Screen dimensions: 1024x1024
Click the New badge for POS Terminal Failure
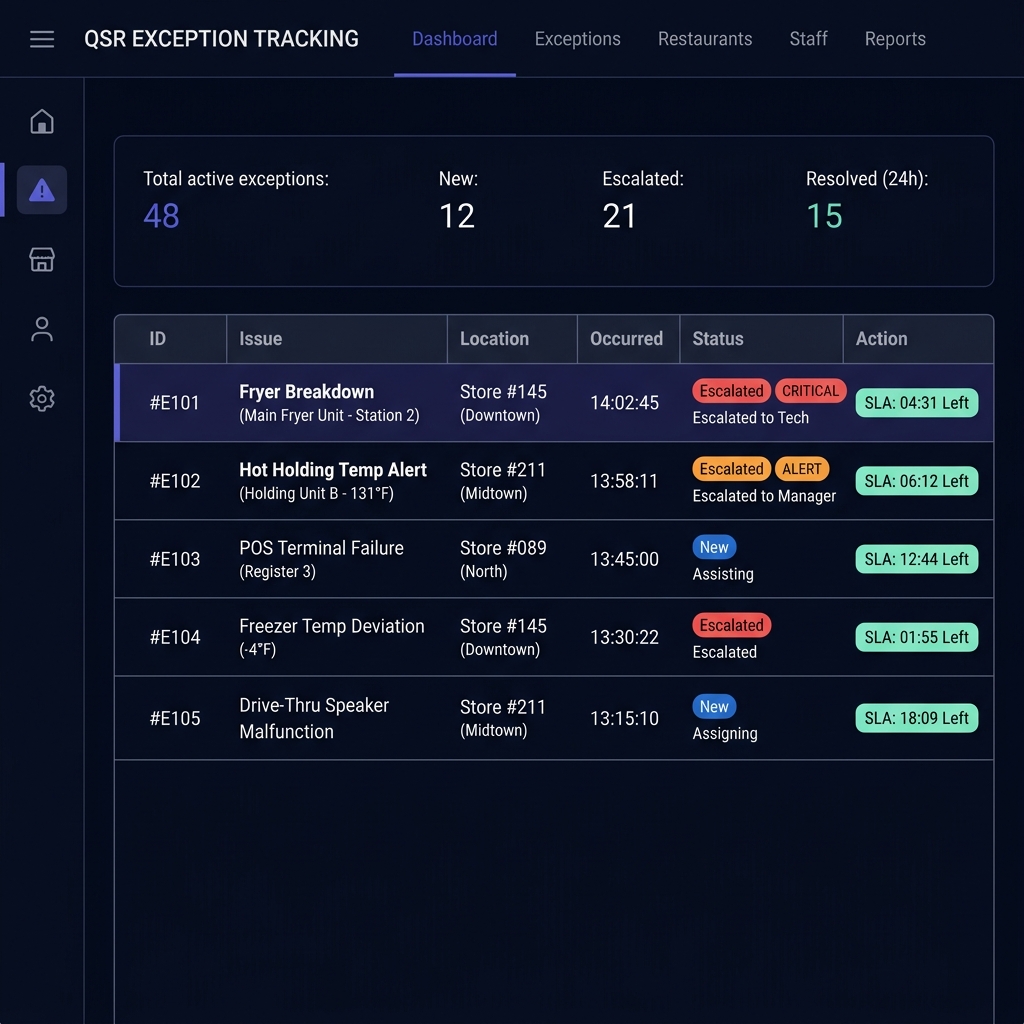[x=714, y=547]
